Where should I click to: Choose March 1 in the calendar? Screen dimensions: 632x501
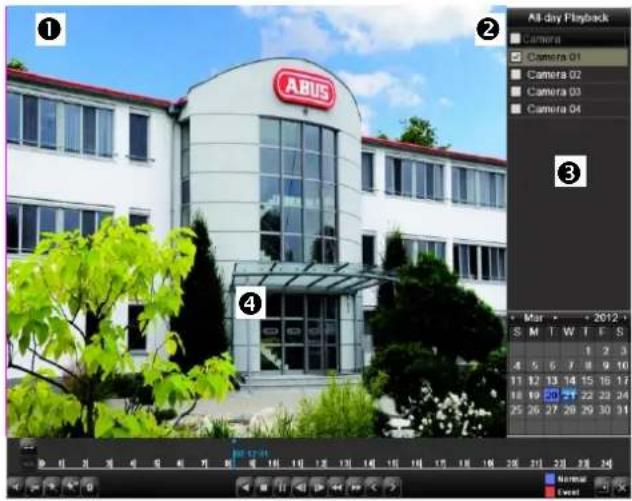tap(588, 351)
